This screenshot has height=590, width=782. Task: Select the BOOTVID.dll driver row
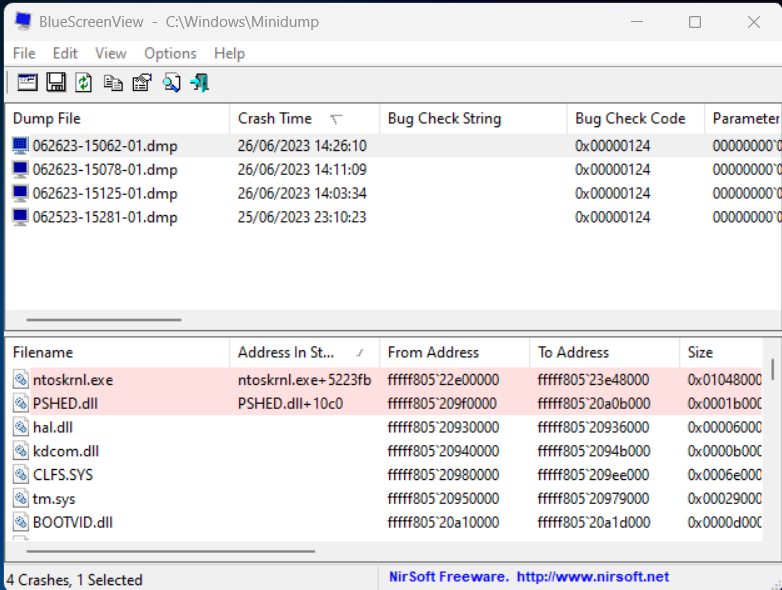tap(384, 522)
